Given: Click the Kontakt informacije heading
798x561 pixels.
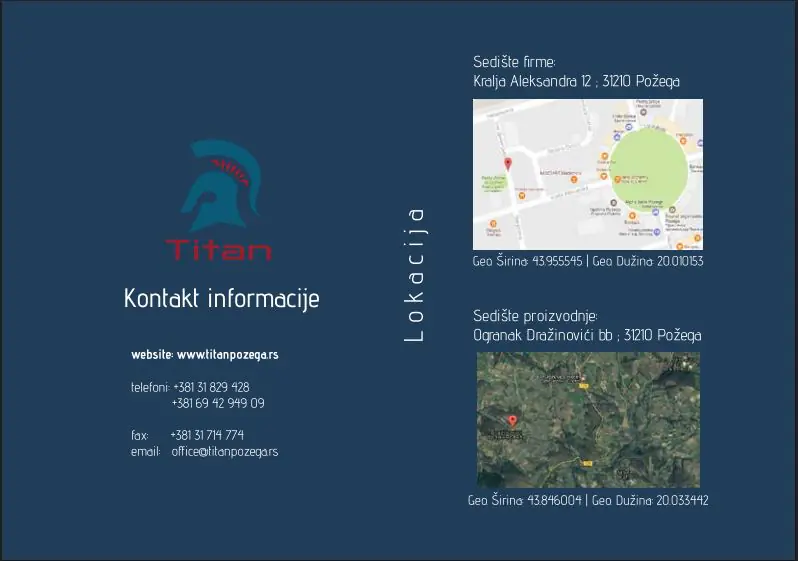Looking at the screenshot, I should 221,298.
